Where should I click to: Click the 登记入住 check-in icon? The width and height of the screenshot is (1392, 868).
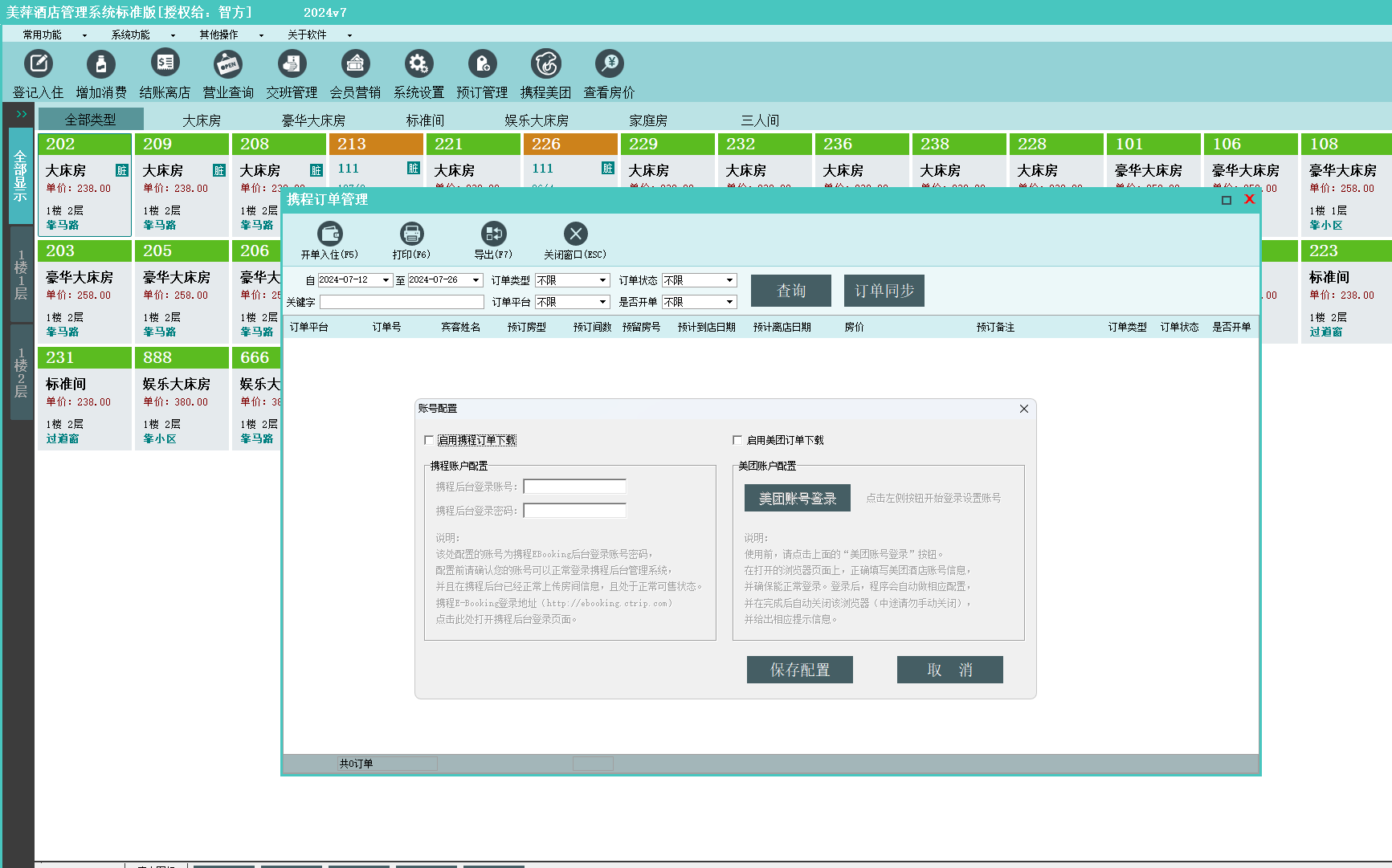pyautogui.click(x=38, y=64)
